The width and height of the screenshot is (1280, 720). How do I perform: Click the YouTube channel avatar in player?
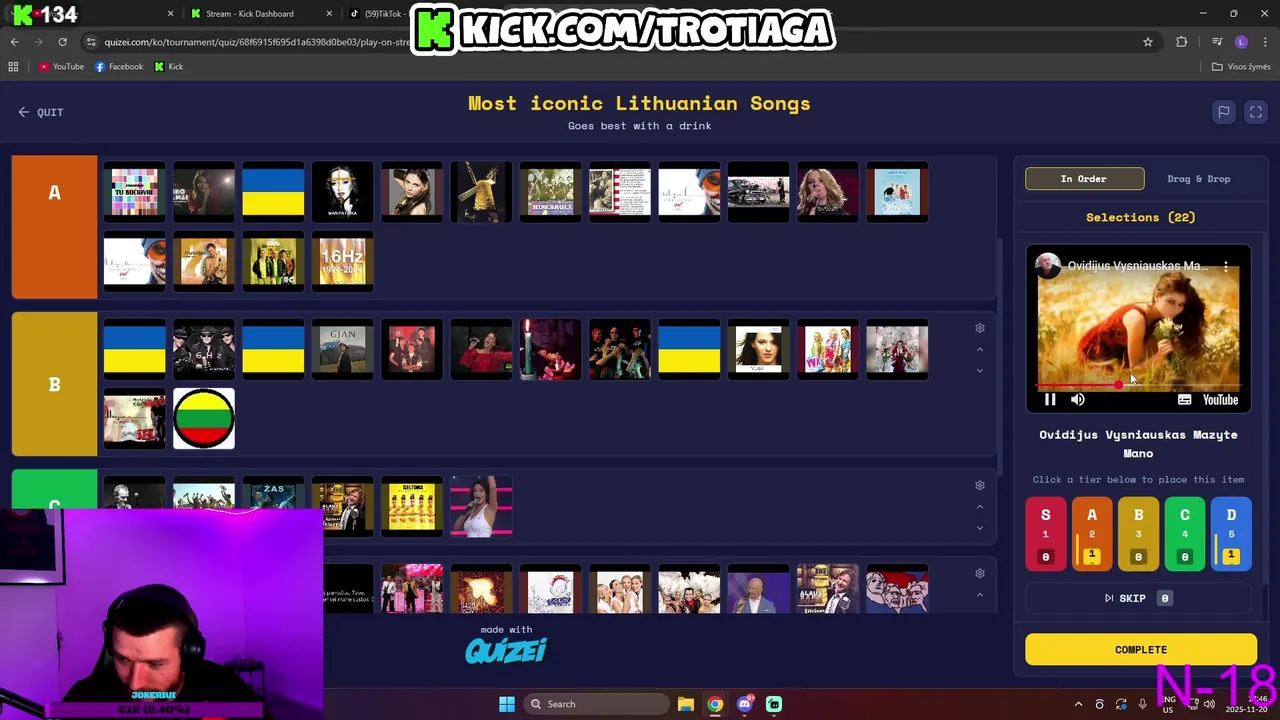coord(1048,266)
